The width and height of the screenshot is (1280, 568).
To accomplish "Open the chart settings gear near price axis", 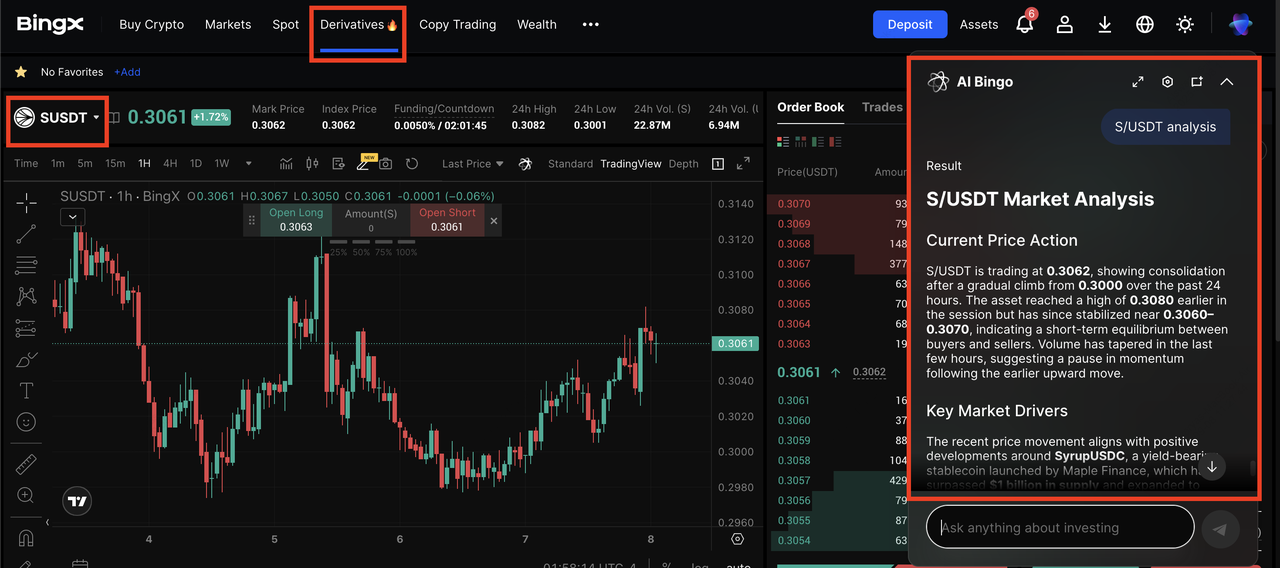I will (738, 539).
